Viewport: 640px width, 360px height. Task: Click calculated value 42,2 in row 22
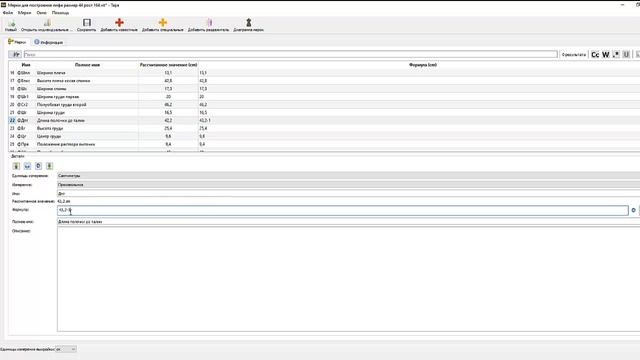click(168, 120)
